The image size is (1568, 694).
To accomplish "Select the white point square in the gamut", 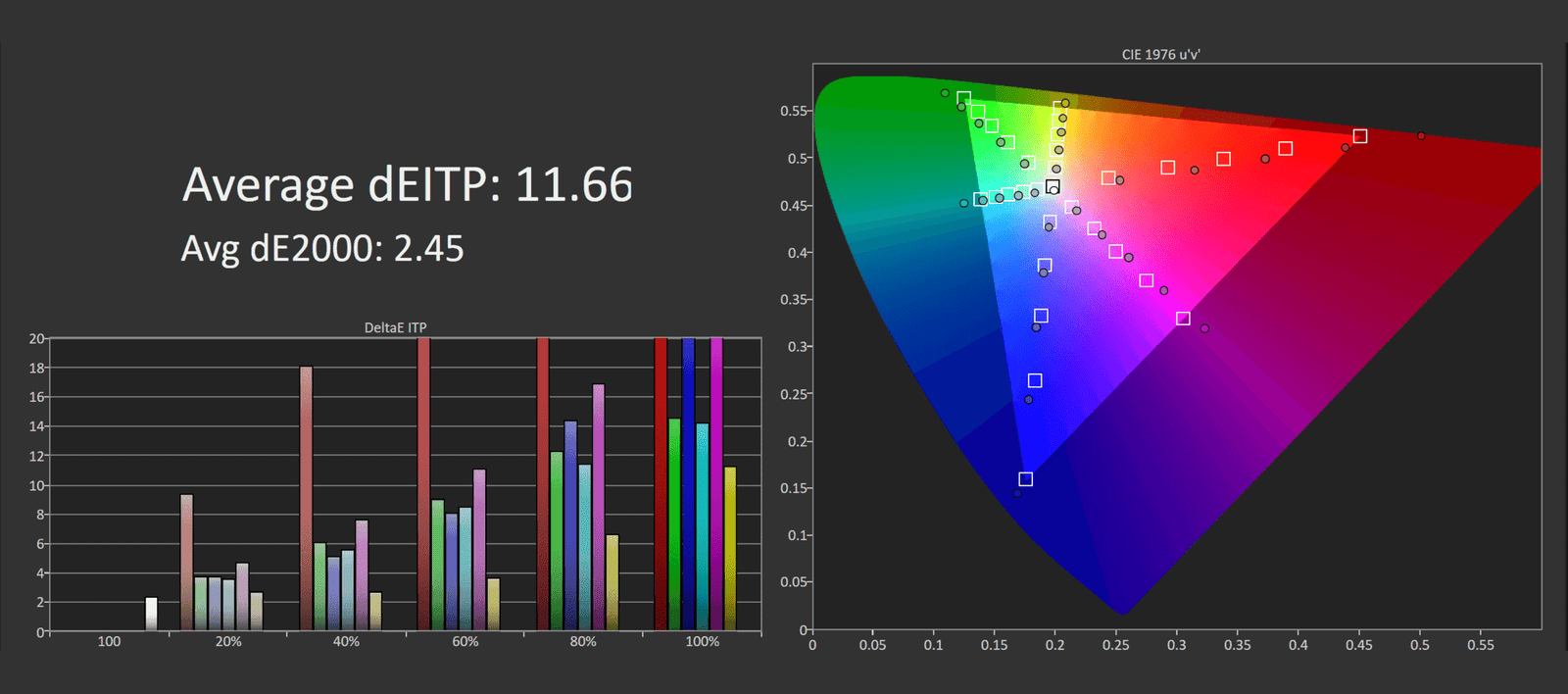I will click(1052, 186).
